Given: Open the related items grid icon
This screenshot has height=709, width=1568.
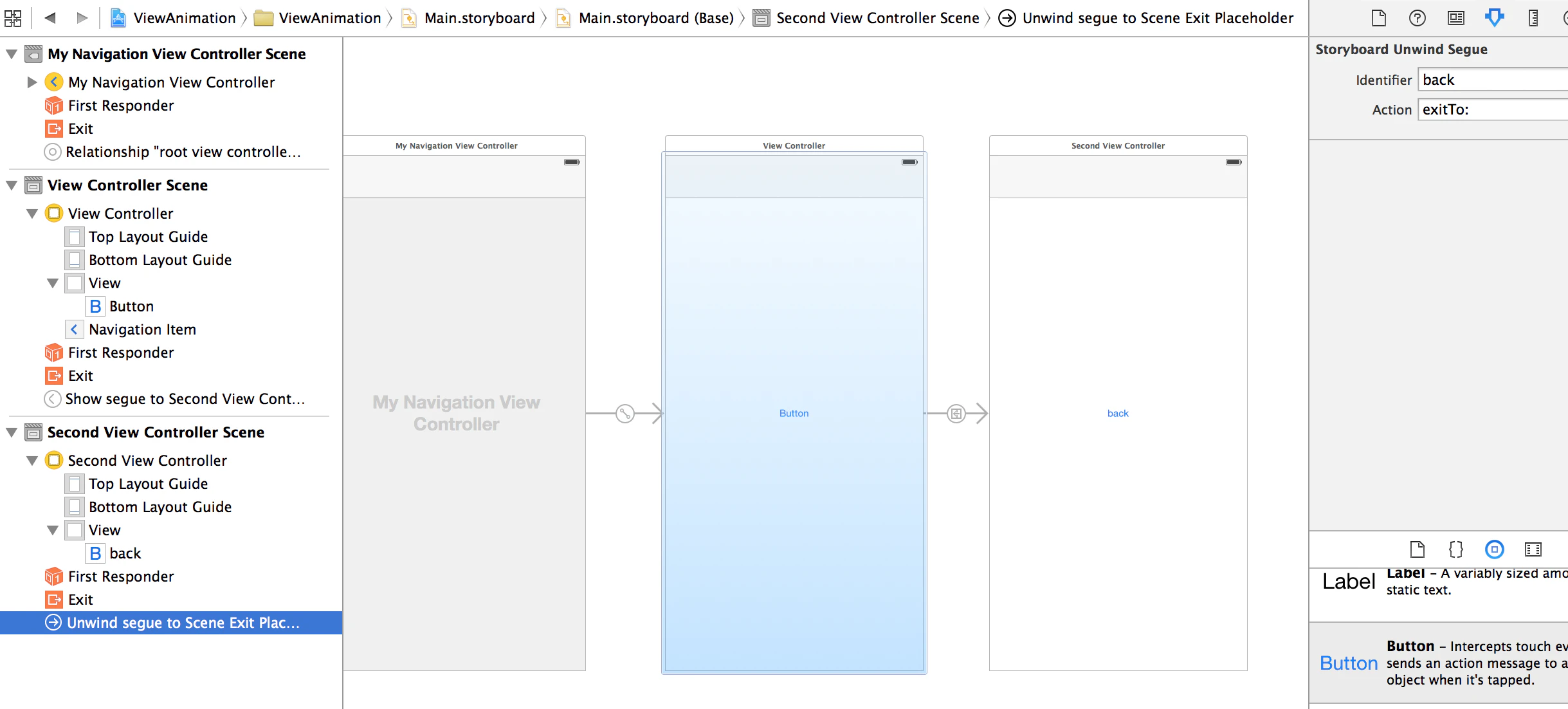Looking at the screenshot, I should (13, 18).
